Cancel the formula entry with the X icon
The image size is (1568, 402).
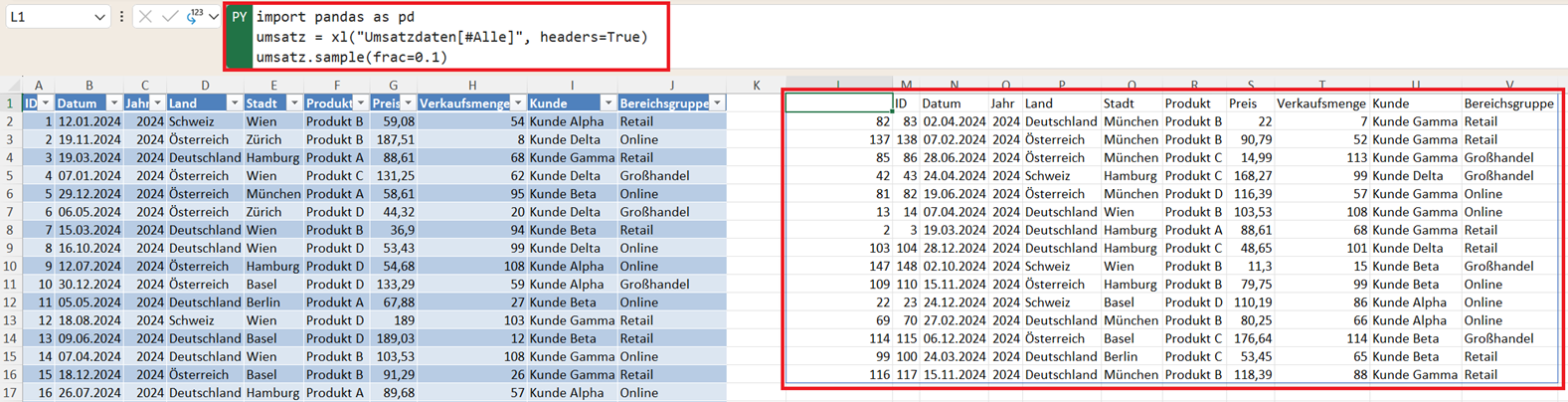(145, 17)
